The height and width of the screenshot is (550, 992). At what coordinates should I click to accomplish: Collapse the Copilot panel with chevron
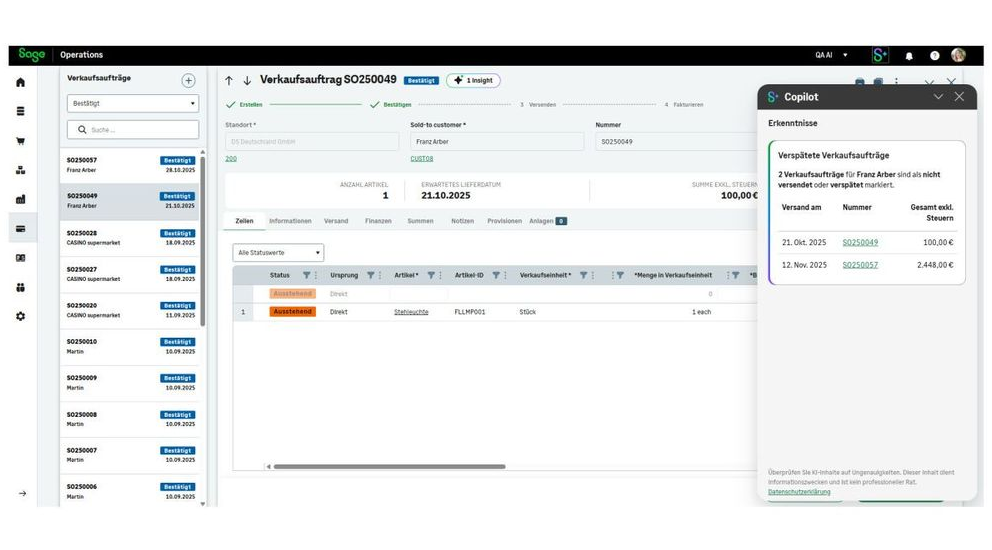[938, 97]
